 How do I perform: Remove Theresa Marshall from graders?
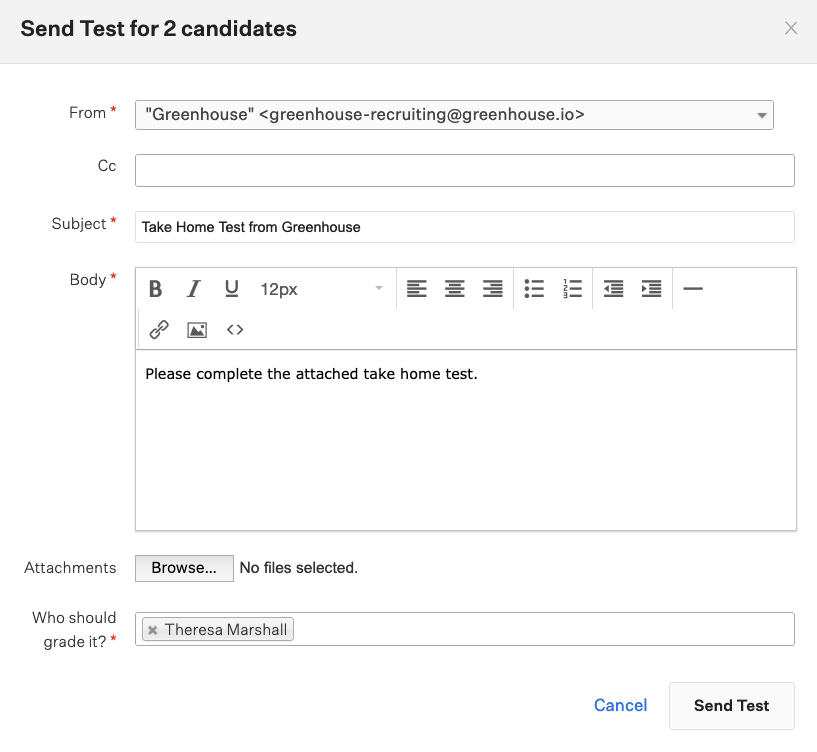pyautogui.click(x=152, y=630)
